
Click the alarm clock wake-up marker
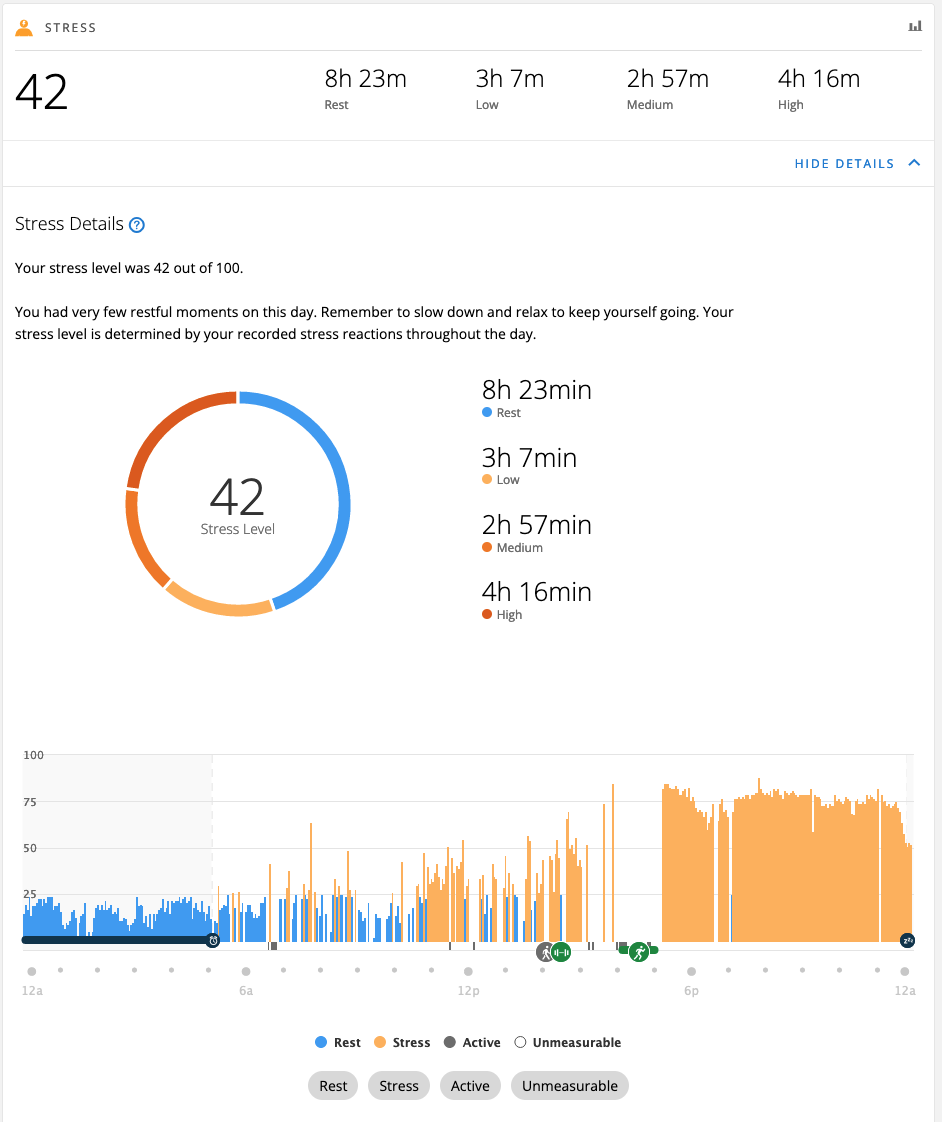pos(213,941)
